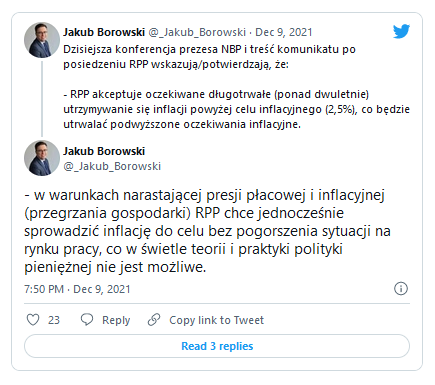Click the thread line connecting both tweets
435x385 pixels.
[x=42, y=99]
